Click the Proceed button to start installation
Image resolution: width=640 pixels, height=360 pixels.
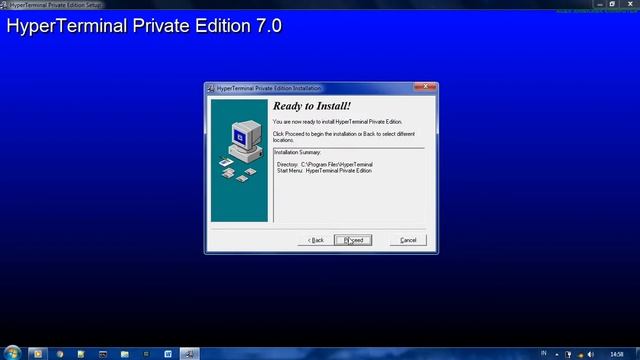[353, 240]
